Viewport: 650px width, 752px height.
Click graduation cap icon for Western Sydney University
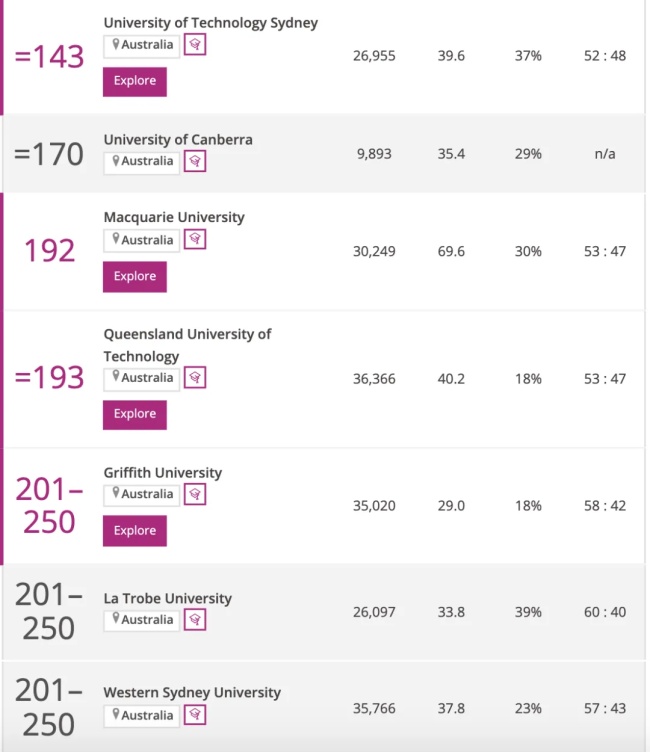pyautogui.click(x=195, y=715)
